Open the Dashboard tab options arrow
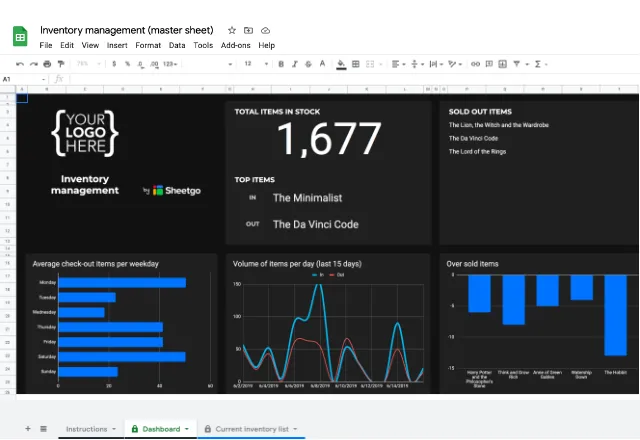Screen dimensions: 640x440 pos(187,429)
